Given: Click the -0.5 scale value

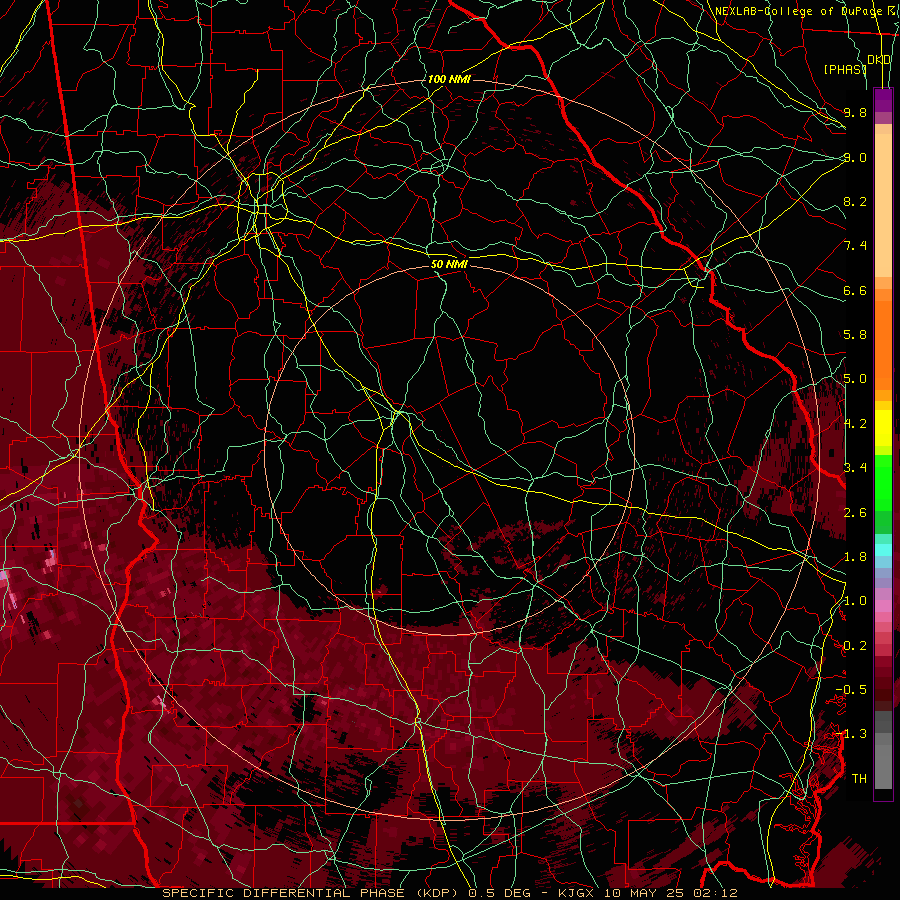Looking at the screenshot, I should tap(851, 690).
